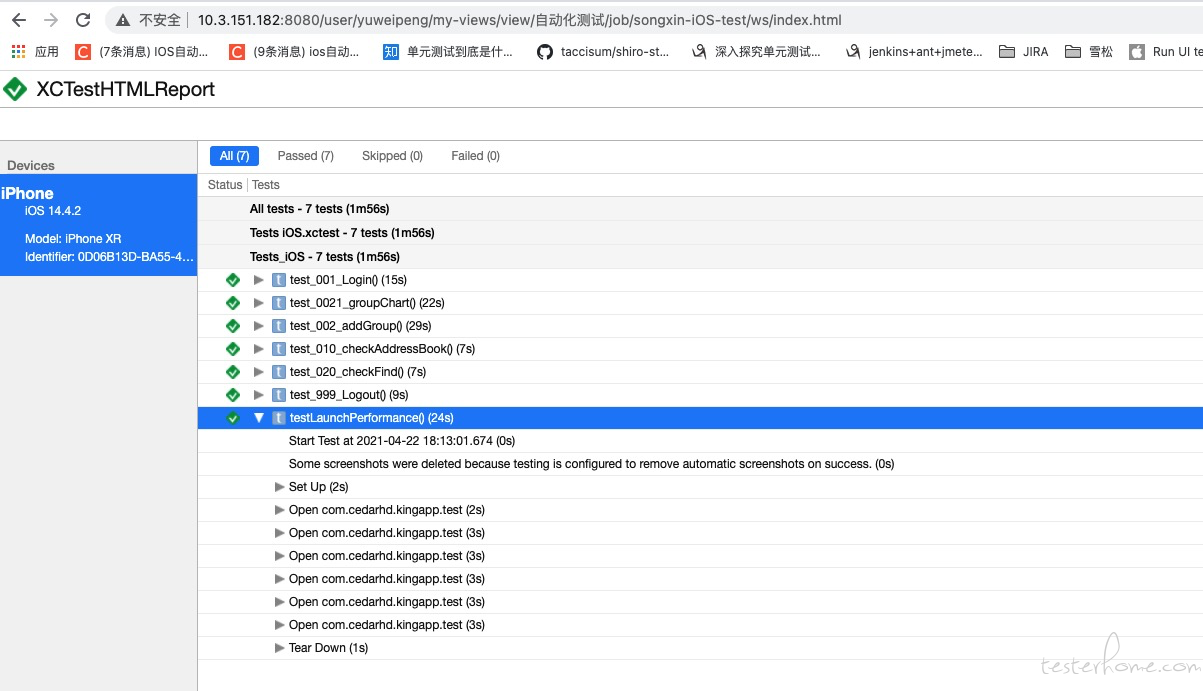1203x691 pixels.
Task: Expand test_020_checkFind() with its triangle
Action: [259, 372]
